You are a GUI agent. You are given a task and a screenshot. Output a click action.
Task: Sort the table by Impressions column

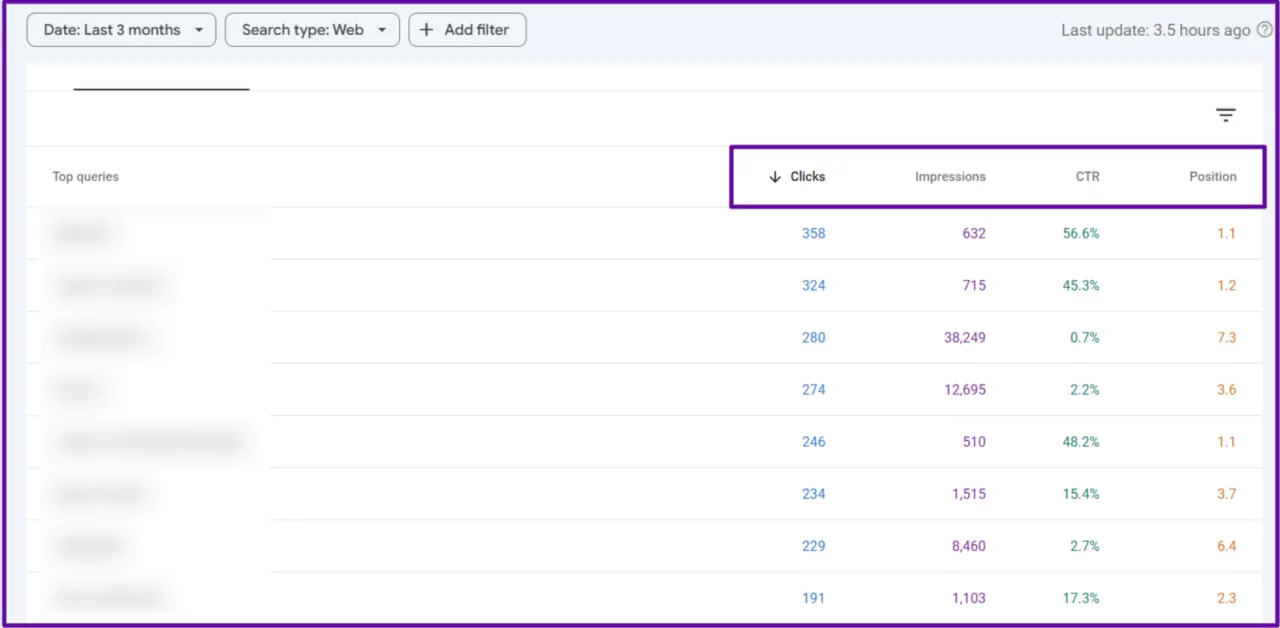point(950,176)
